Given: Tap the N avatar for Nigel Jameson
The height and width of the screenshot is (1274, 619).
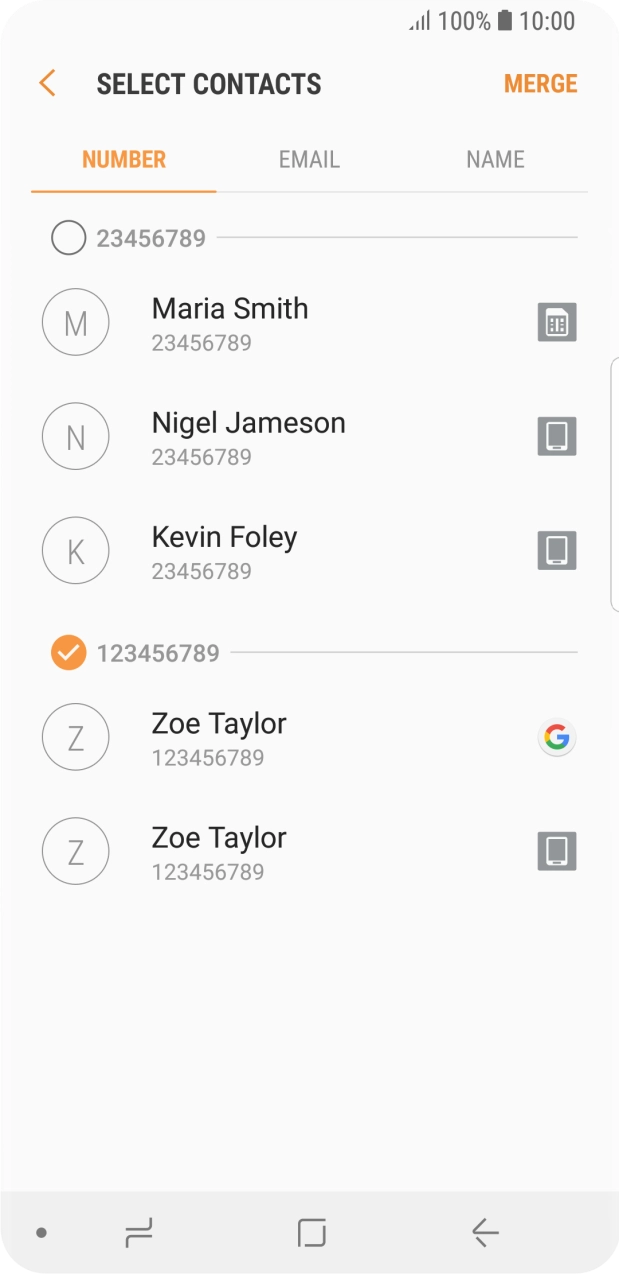Looking at the screenshot, I should [75, 437].
